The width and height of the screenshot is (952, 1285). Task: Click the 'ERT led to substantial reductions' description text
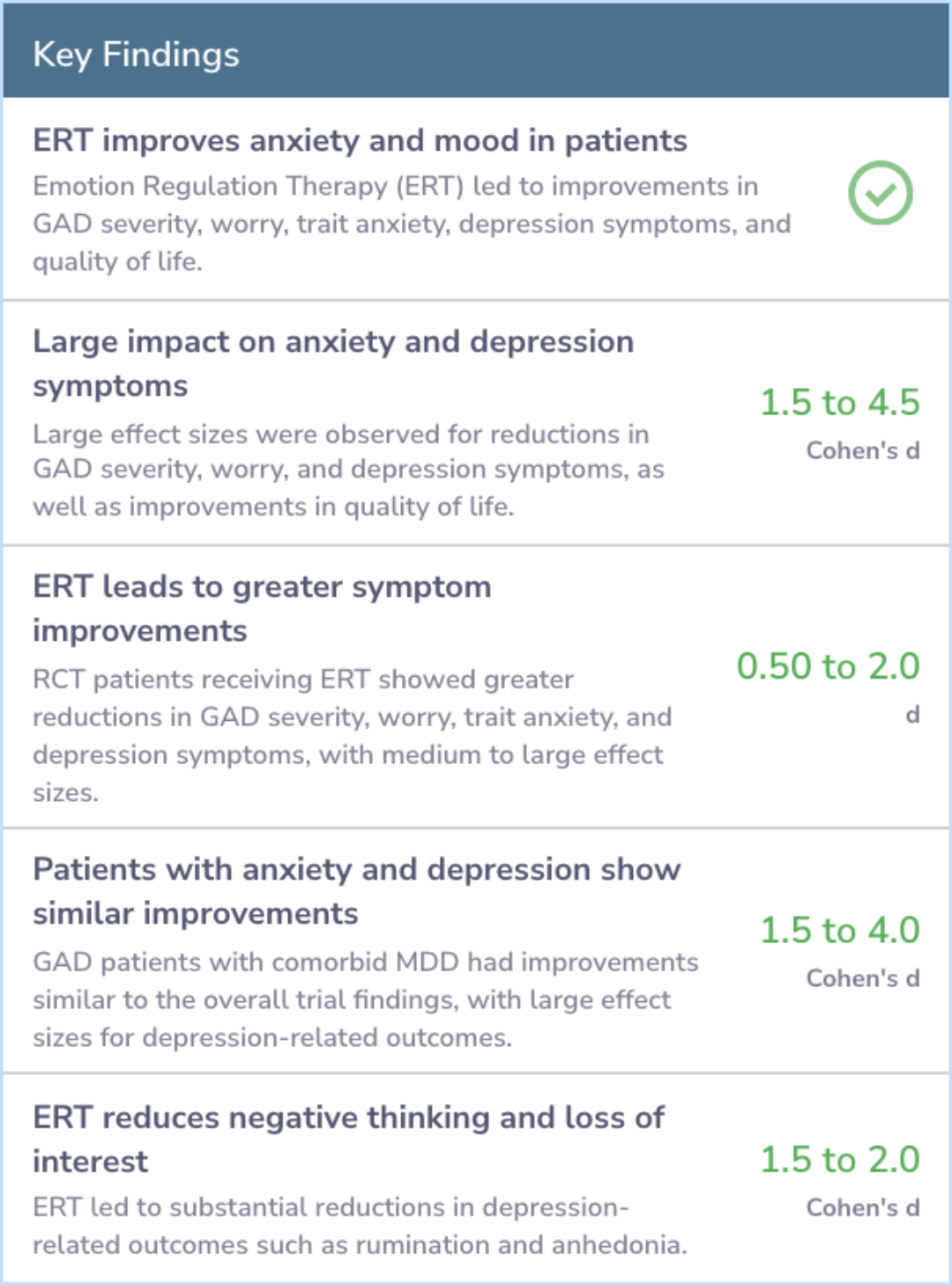pos(360,1226)
